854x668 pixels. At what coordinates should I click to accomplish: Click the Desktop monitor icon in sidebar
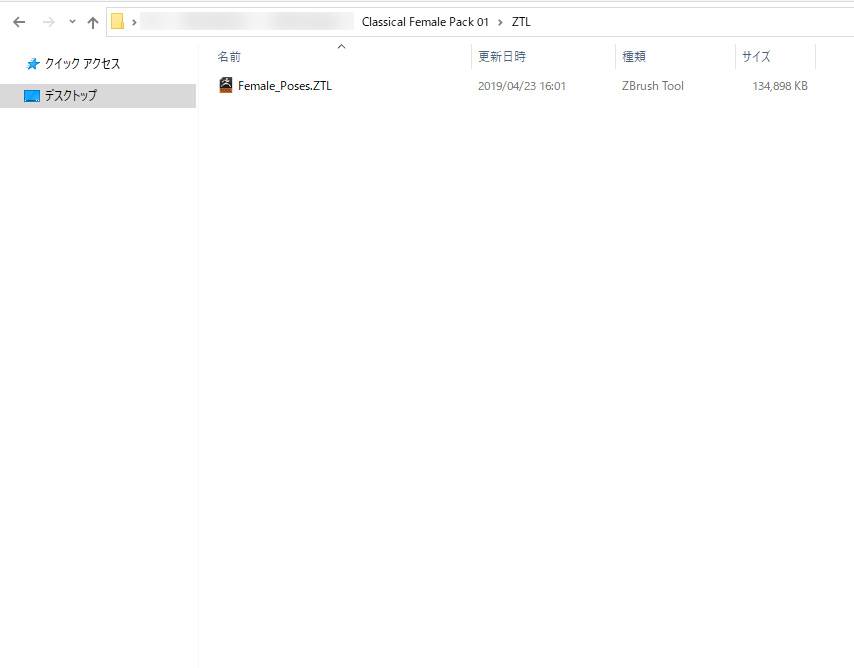(x=32, y=96)
